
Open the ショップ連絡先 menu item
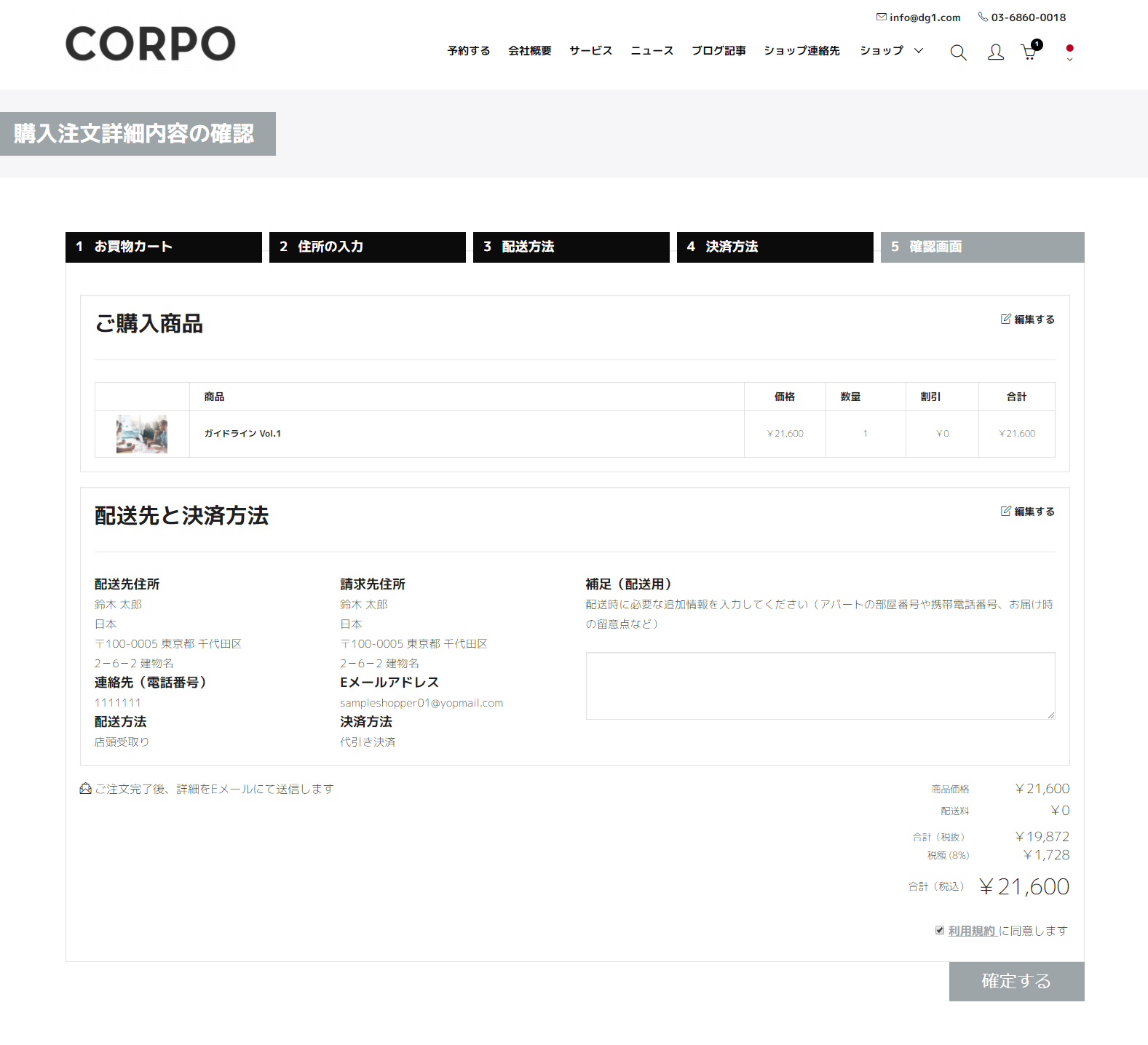click(x=801, y=50)
